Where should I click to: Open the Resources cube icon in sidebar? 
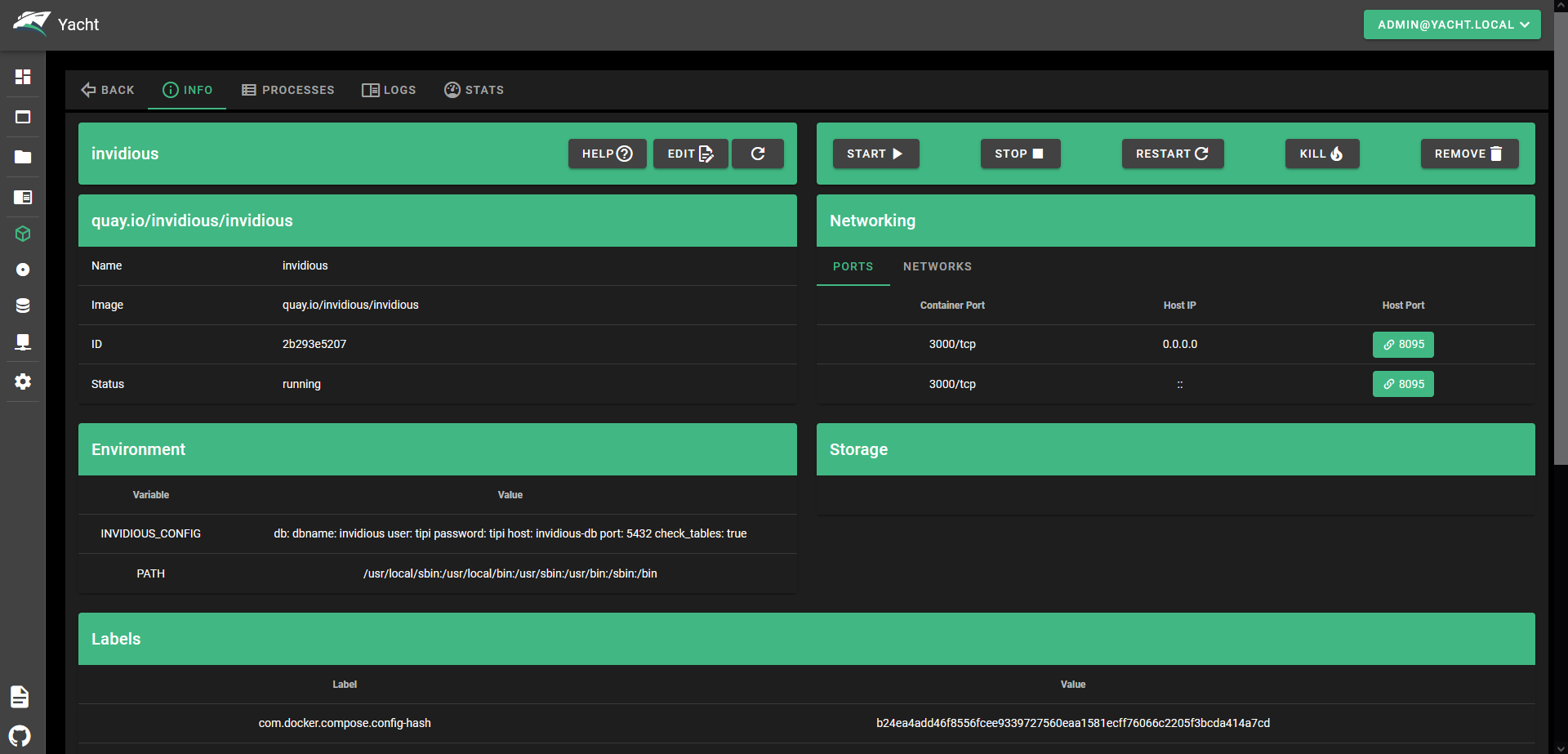(x=23, y=234)
